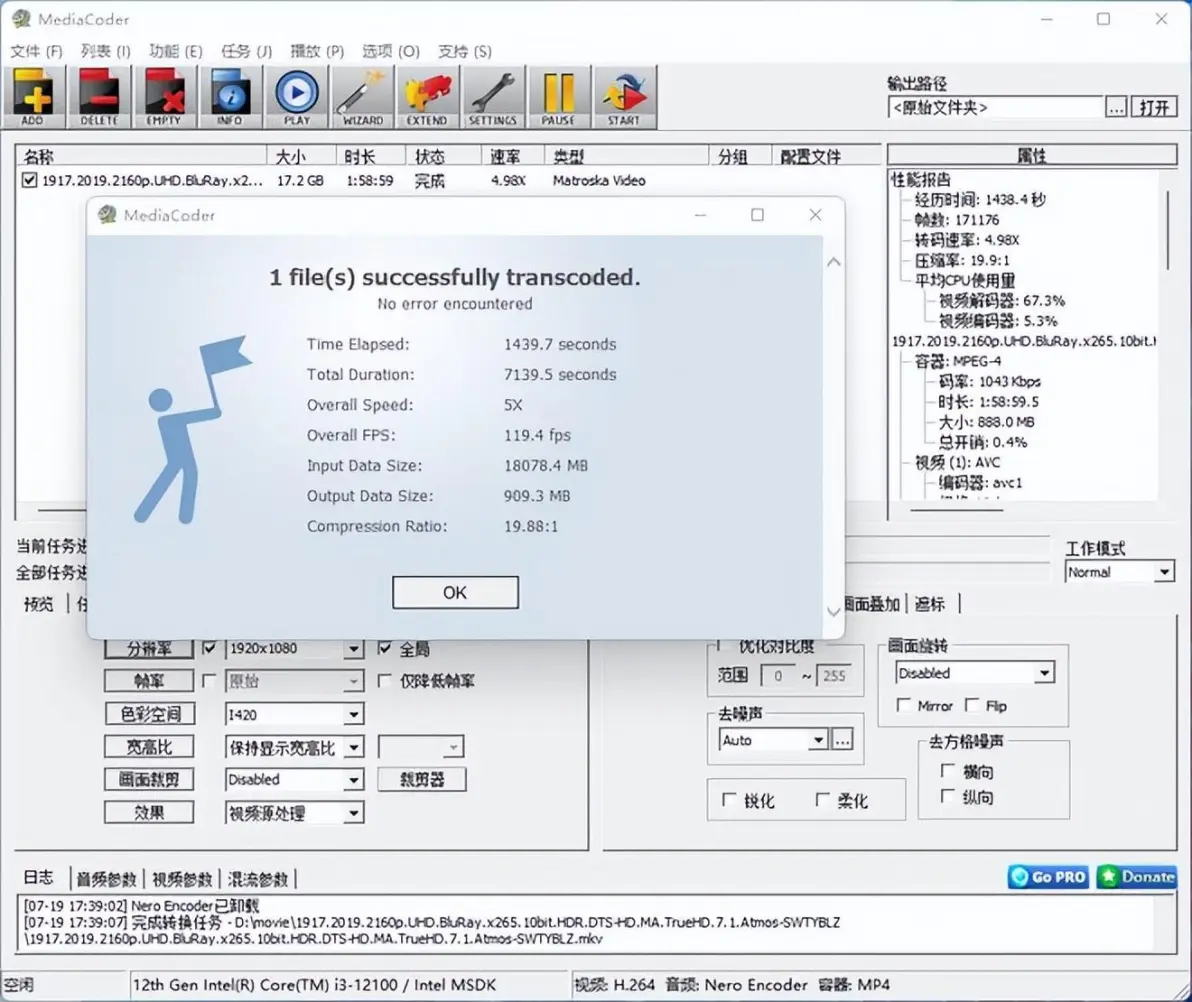1192x1002 pixels.
Task: Click the Go PRO button
Action: tap(1048, 877)
